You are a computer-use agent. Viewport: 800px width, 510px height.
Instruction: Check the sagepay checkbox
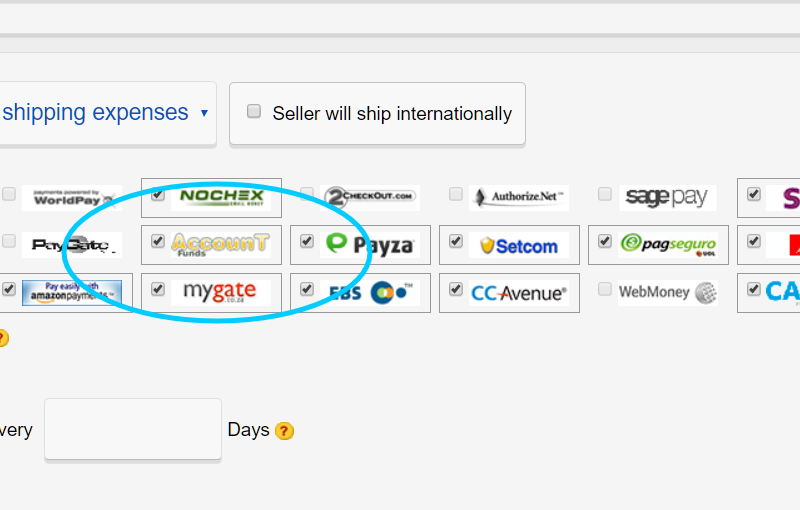point(605,194)
